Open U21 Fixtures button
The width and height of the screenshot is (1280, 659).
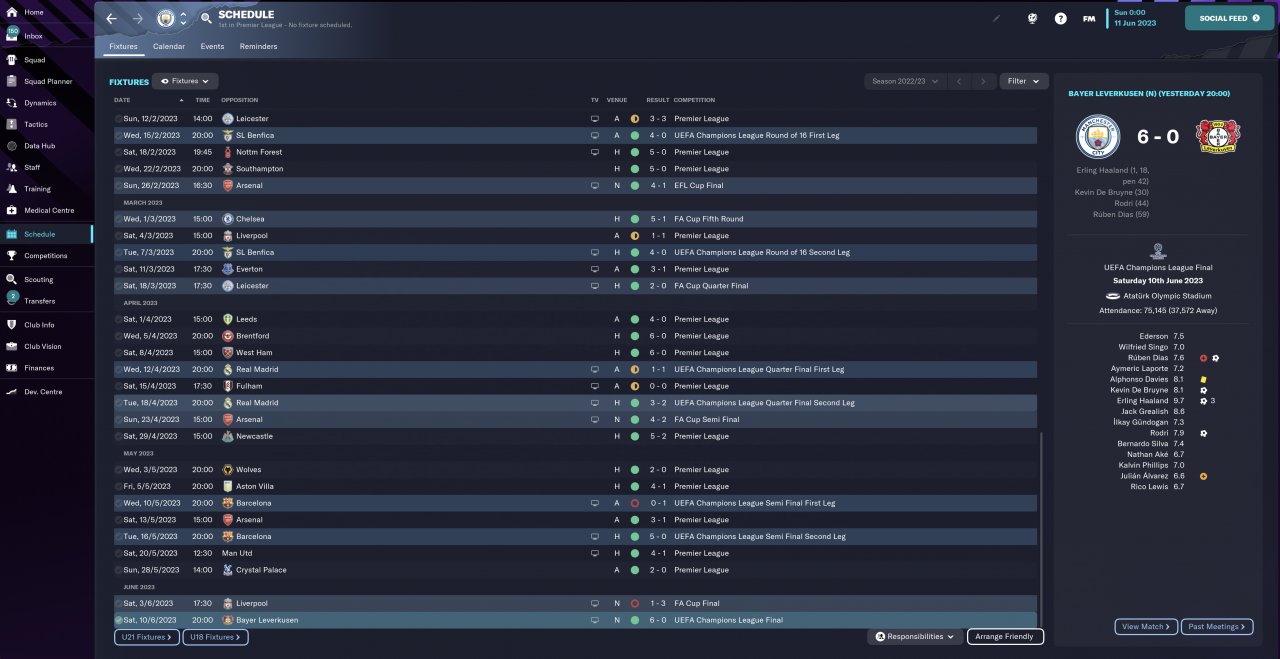[146, 636]
